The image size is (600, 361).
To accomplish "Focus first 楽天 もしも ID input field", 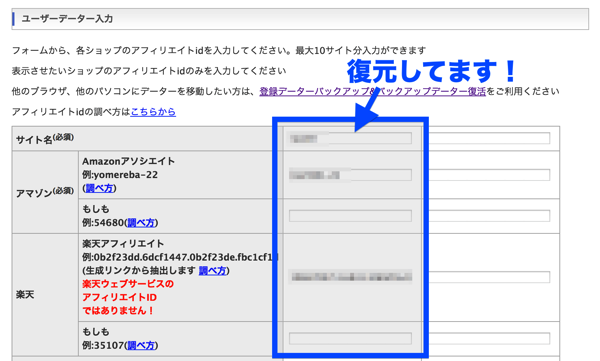I will (351, 338).
